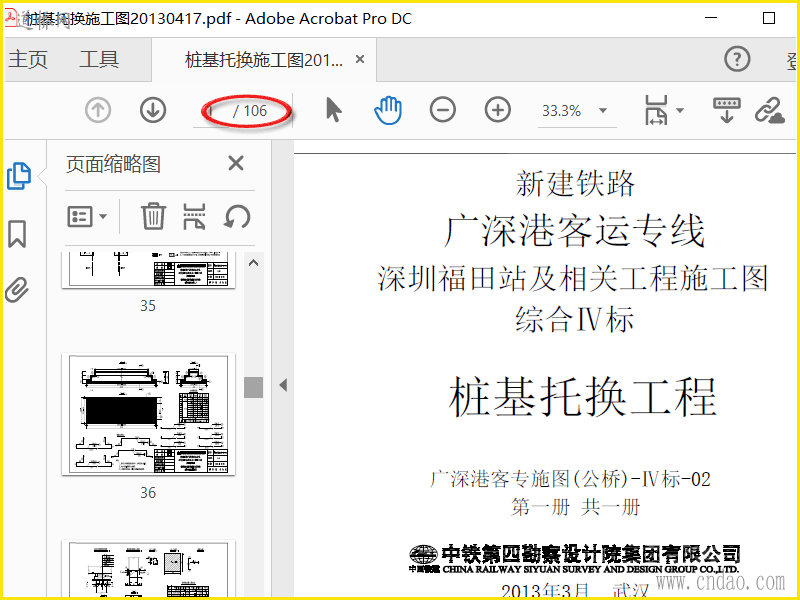Select page 35 thumbnail
This screenshot has width=800, height=600.
(148, 270)
